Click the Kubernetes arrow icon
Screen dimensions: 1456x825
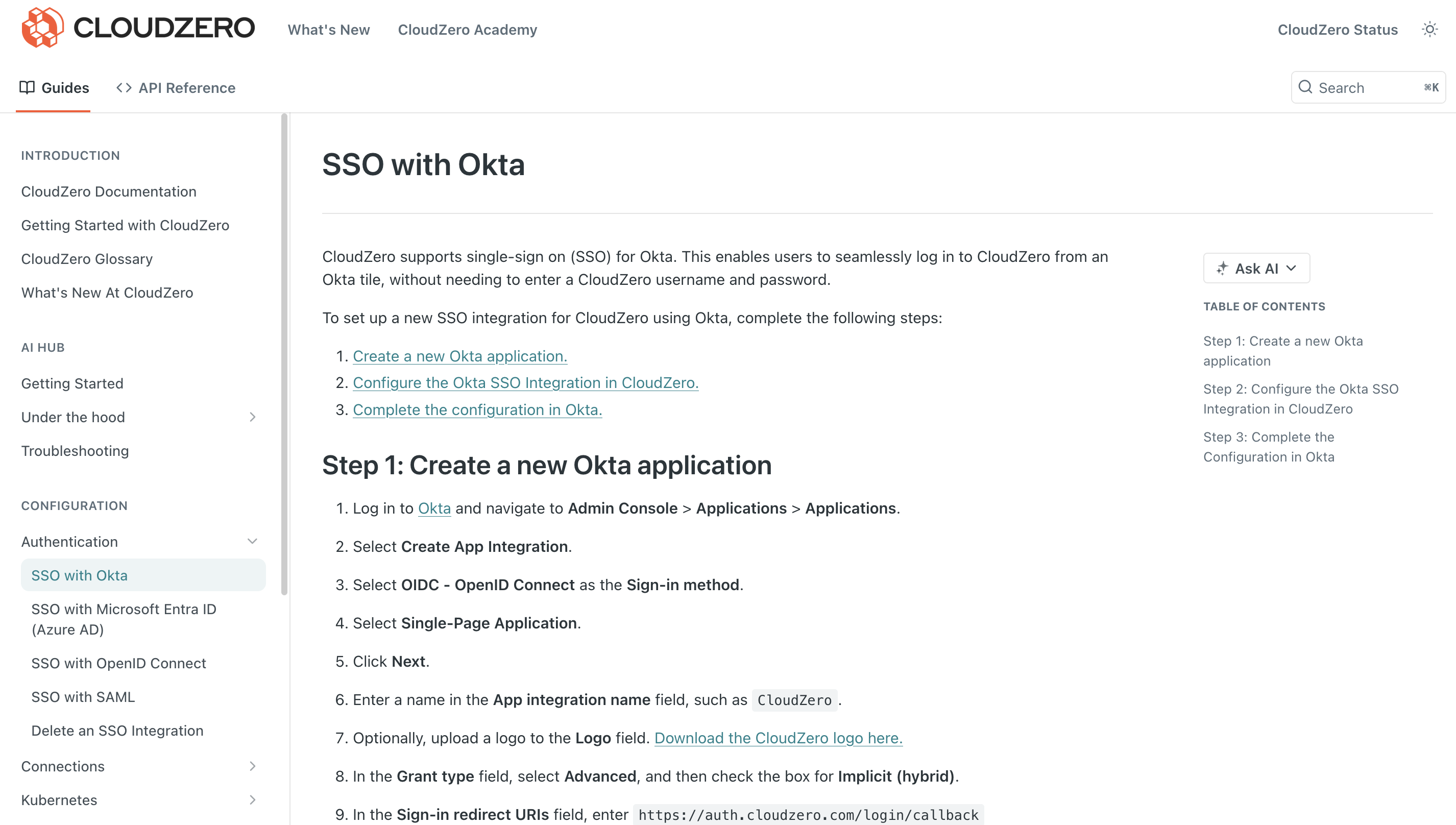click(x=253, y=799)
